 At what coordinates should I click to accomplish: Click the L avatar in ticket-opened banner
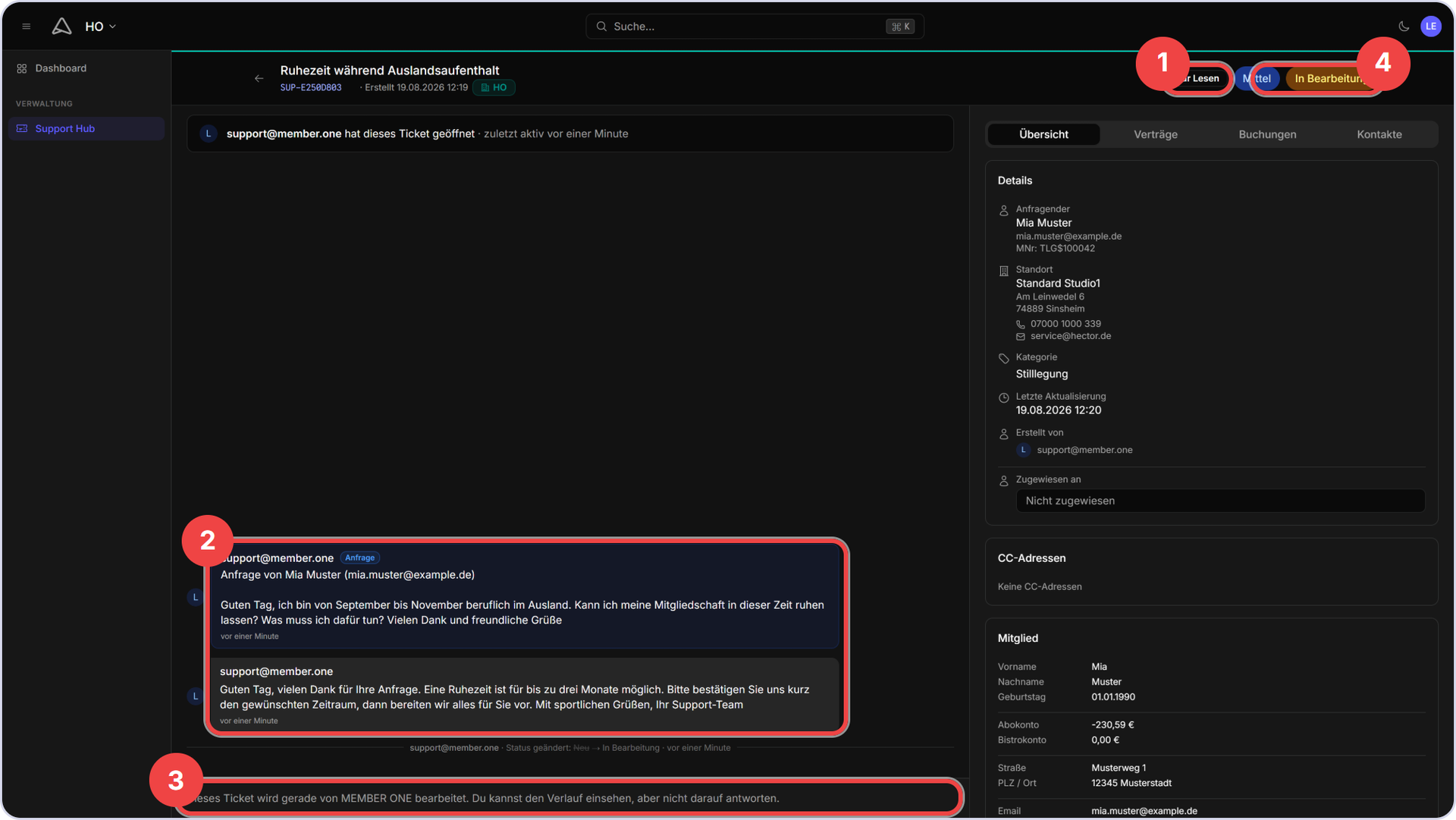208,134
